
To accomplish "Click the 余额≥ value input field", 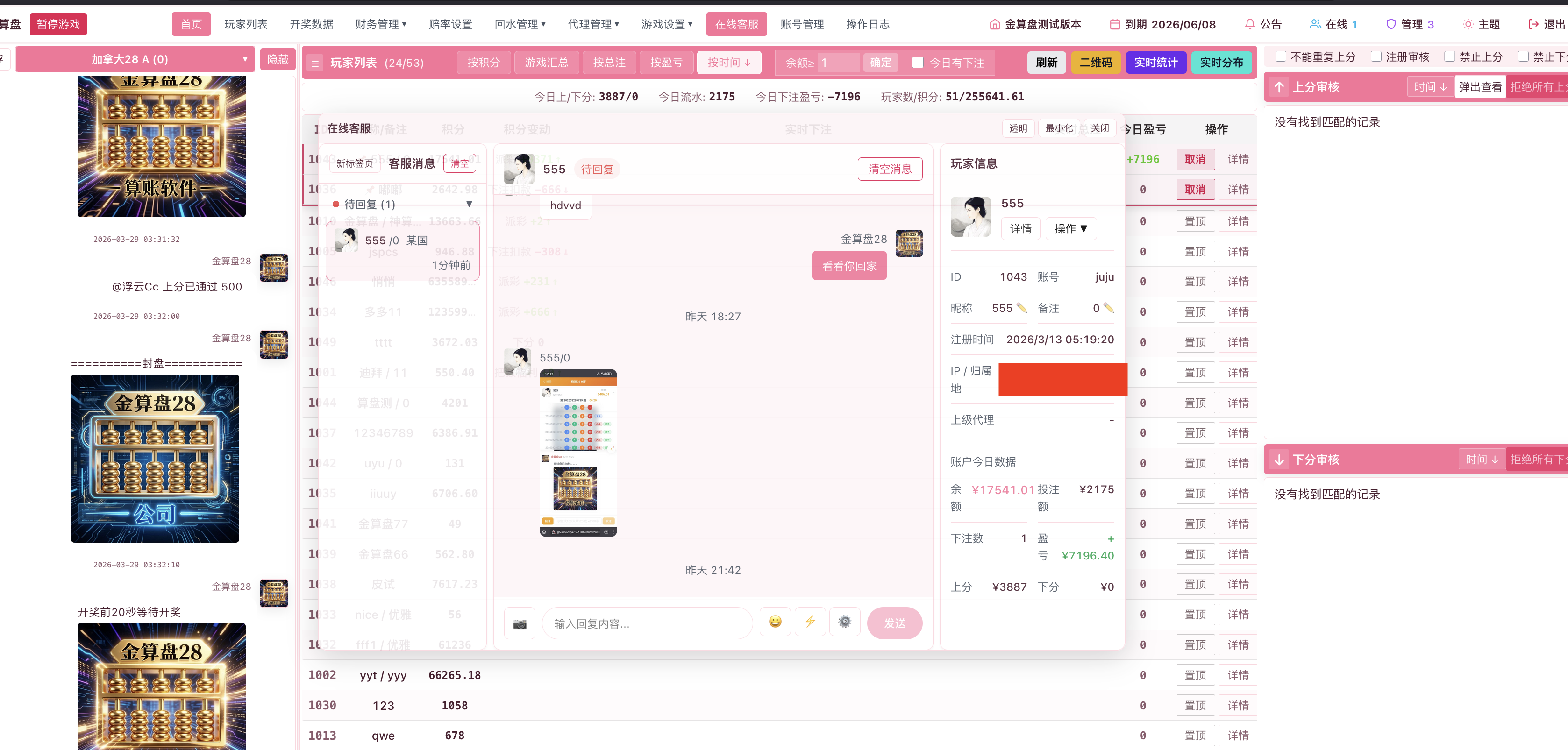I will [x=838, y=63].
